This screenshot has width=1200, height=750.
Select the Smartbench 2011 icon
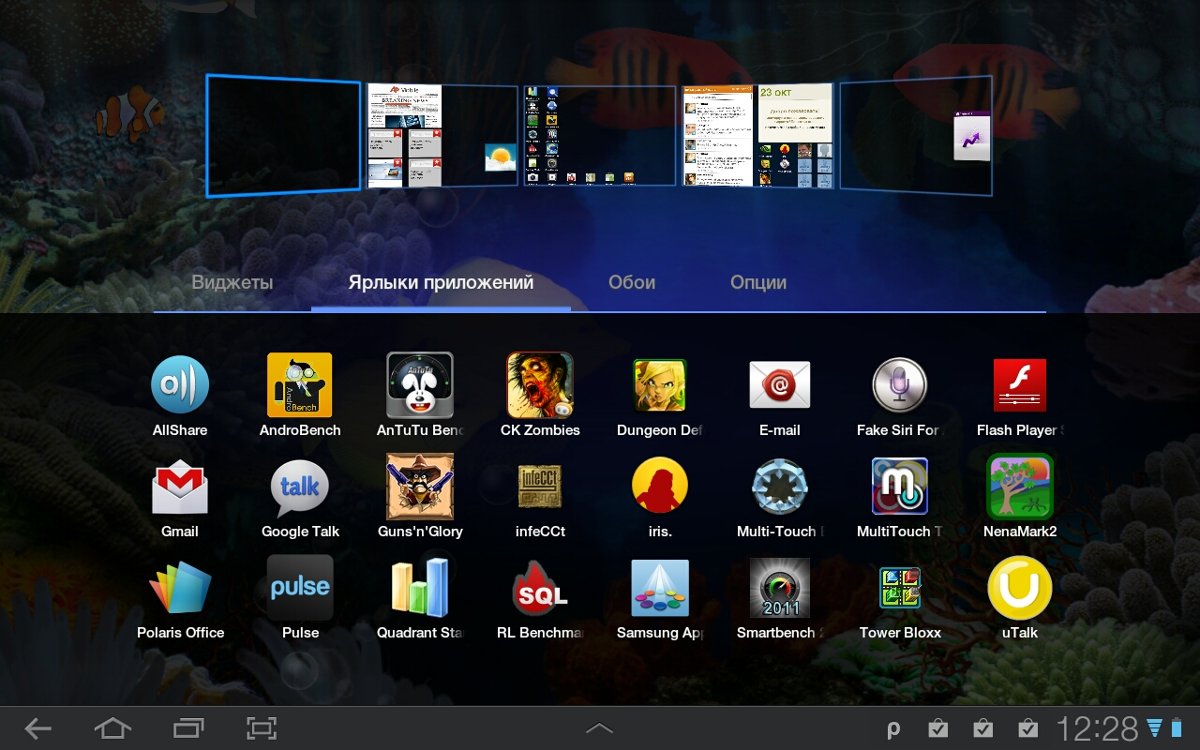click(780, 588)
